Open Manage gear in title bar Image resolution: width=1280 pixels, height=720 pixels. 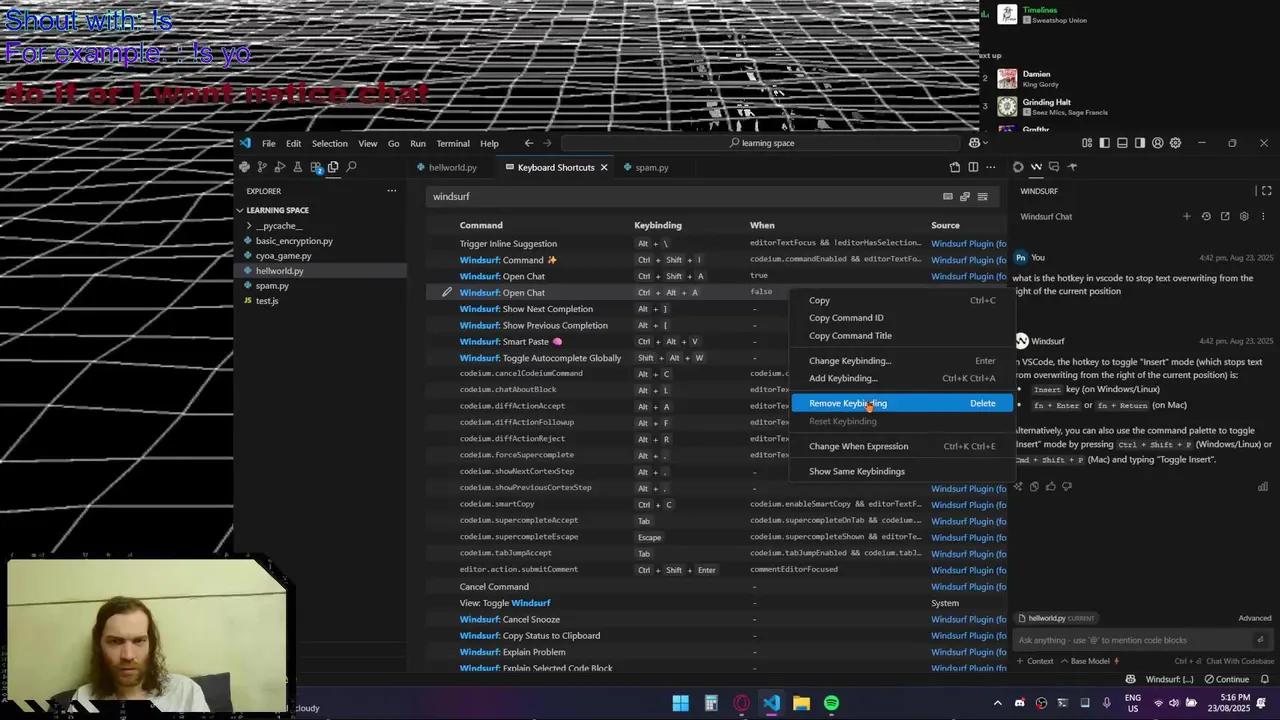tap(1175, 143)
